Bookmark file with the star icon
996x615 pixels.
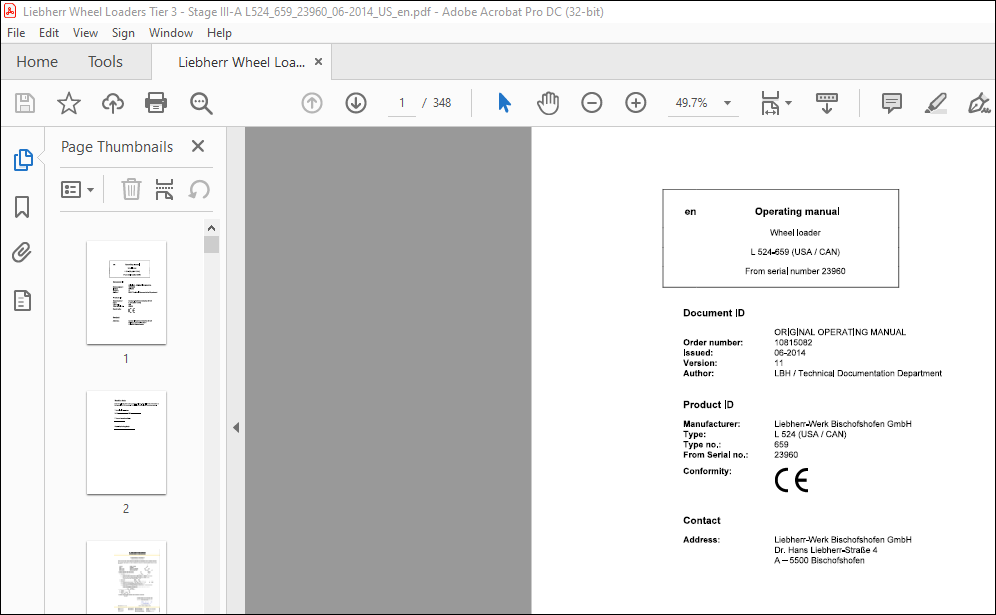(x=69, y=103)
